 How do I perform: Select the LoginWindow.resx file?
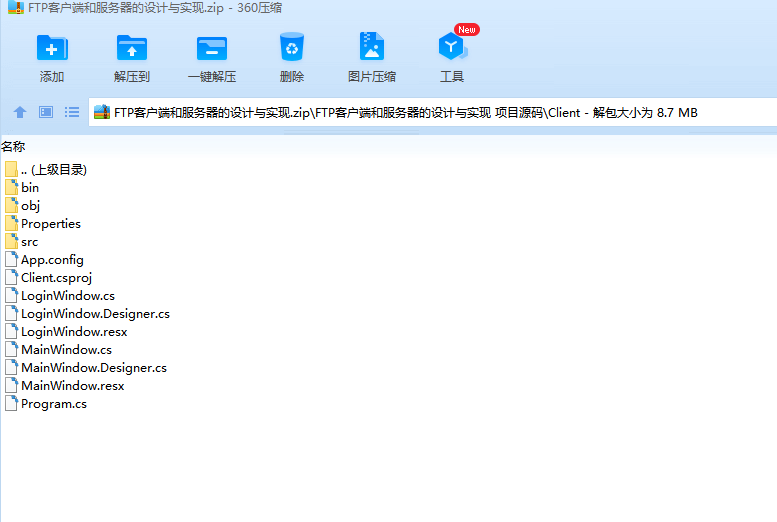pyautogui.click(x=66, y=332)
